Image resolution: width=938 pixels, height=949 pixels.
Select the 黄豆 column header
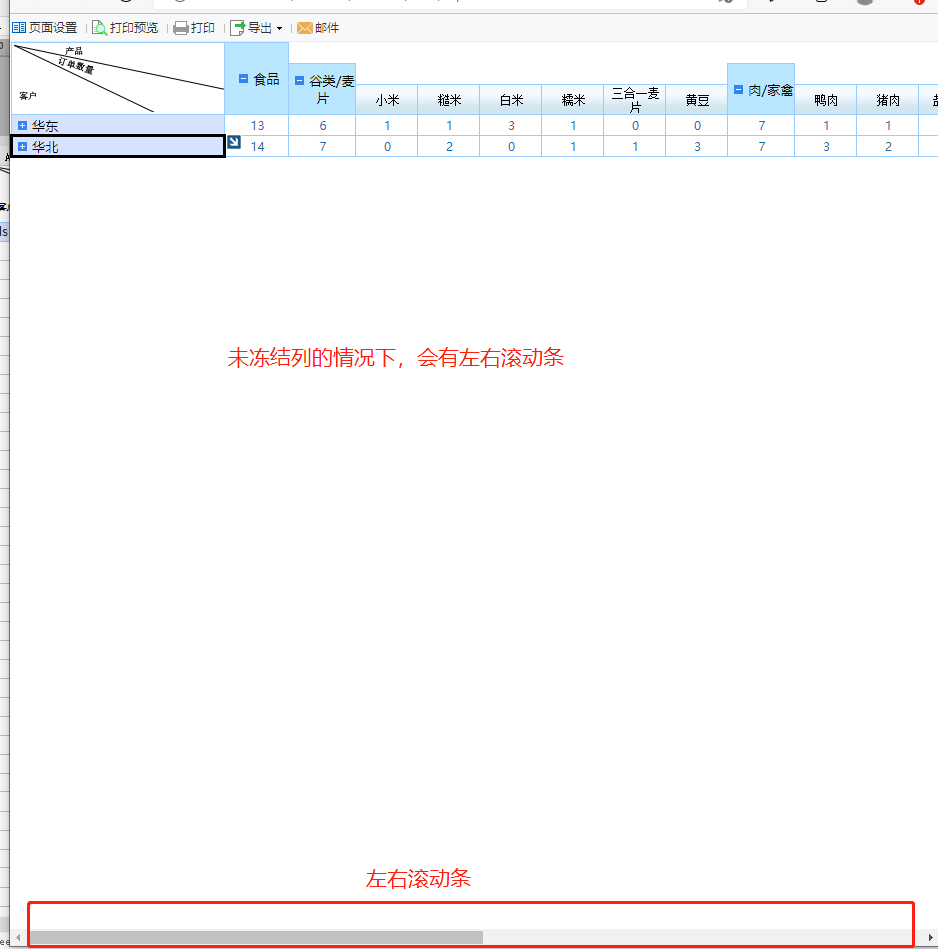pos(697,100)
